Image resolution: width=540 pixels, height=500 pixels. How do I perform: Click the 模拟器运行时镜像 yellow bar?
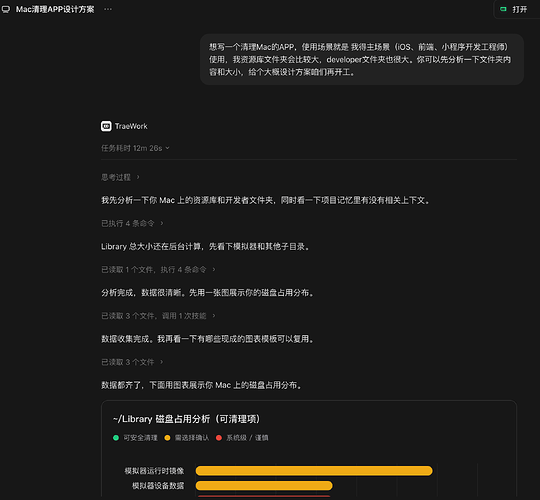tap(314, 471)
